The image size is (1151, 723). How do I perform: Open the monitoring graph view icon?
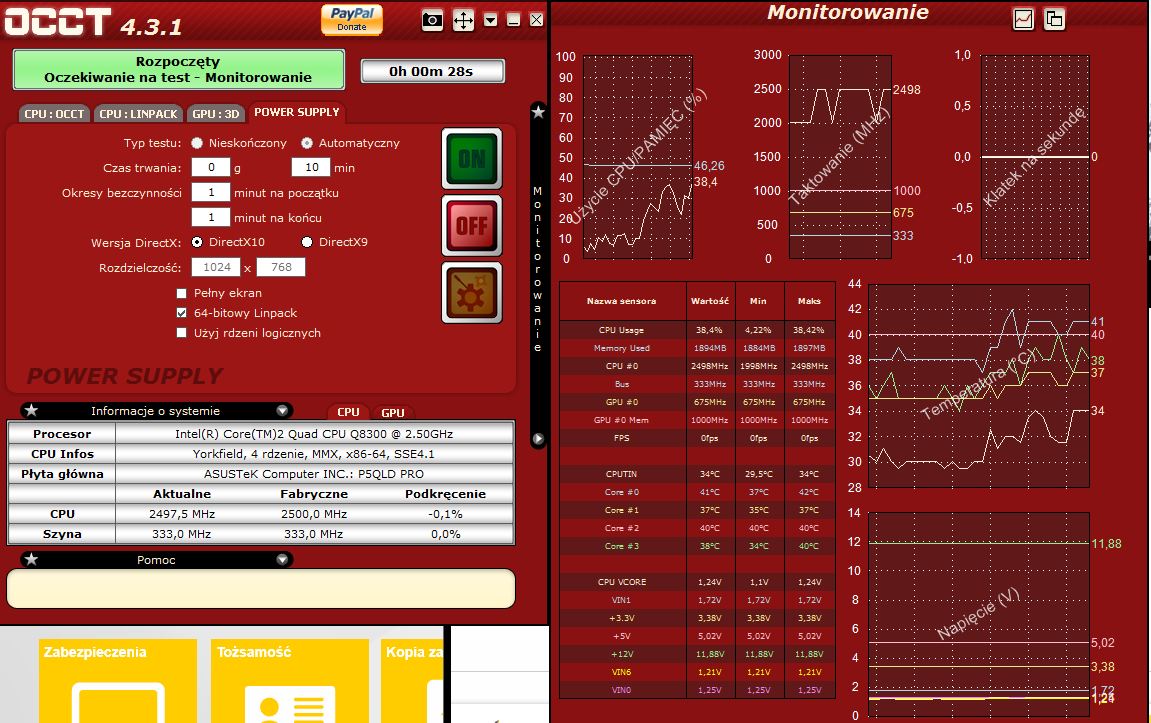click(1023, 19)
